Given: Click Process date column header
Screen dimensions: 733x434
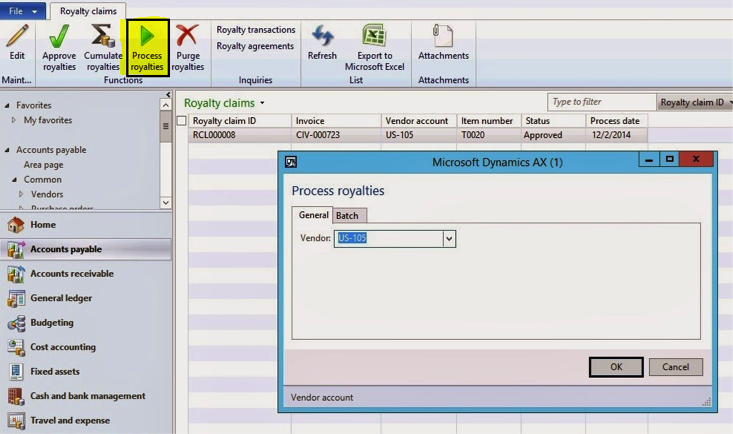Looking at the screenshot, I should click(617, 121).
